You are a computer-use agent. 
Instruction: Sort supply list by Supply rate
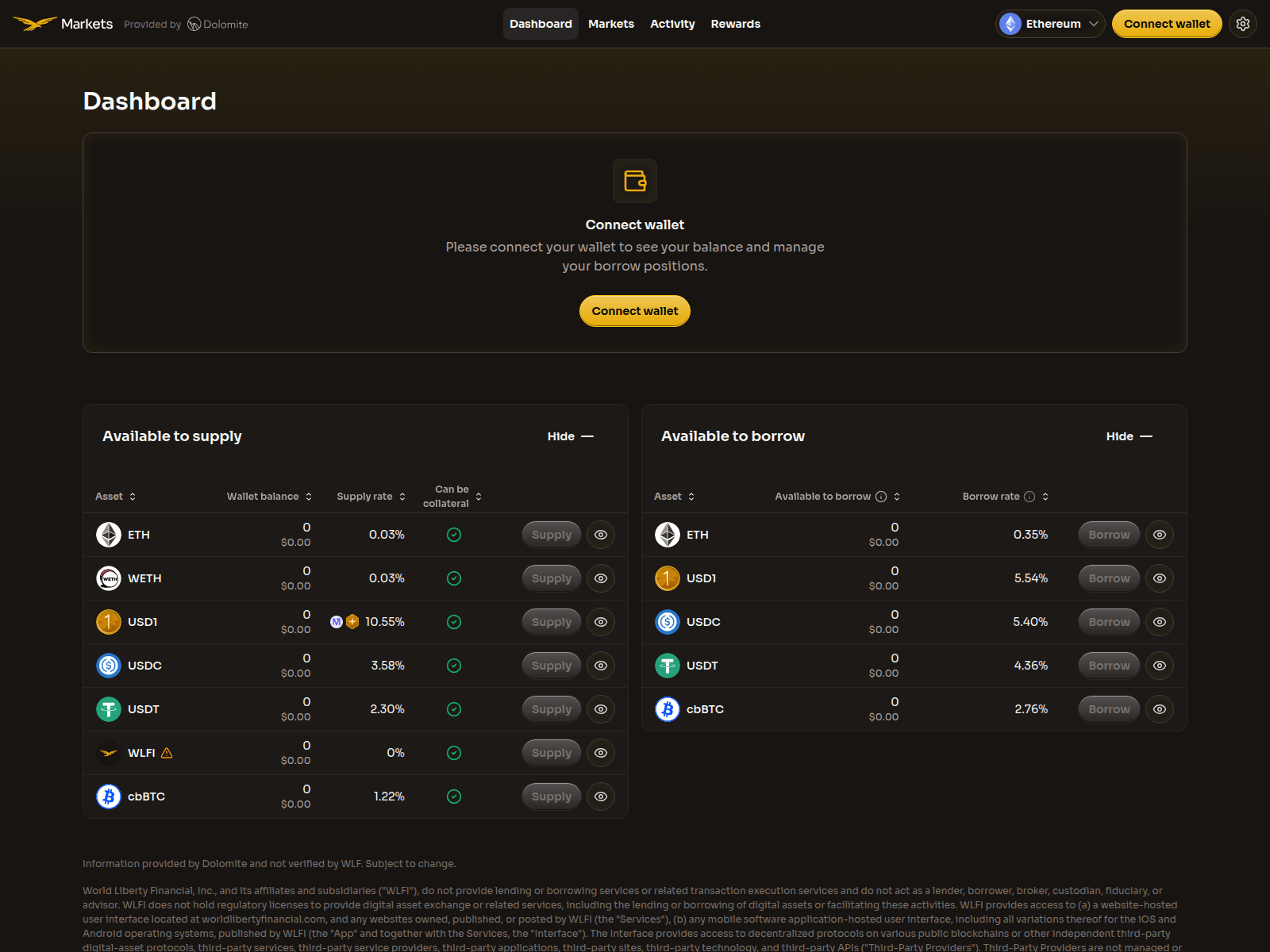(371, 497)
